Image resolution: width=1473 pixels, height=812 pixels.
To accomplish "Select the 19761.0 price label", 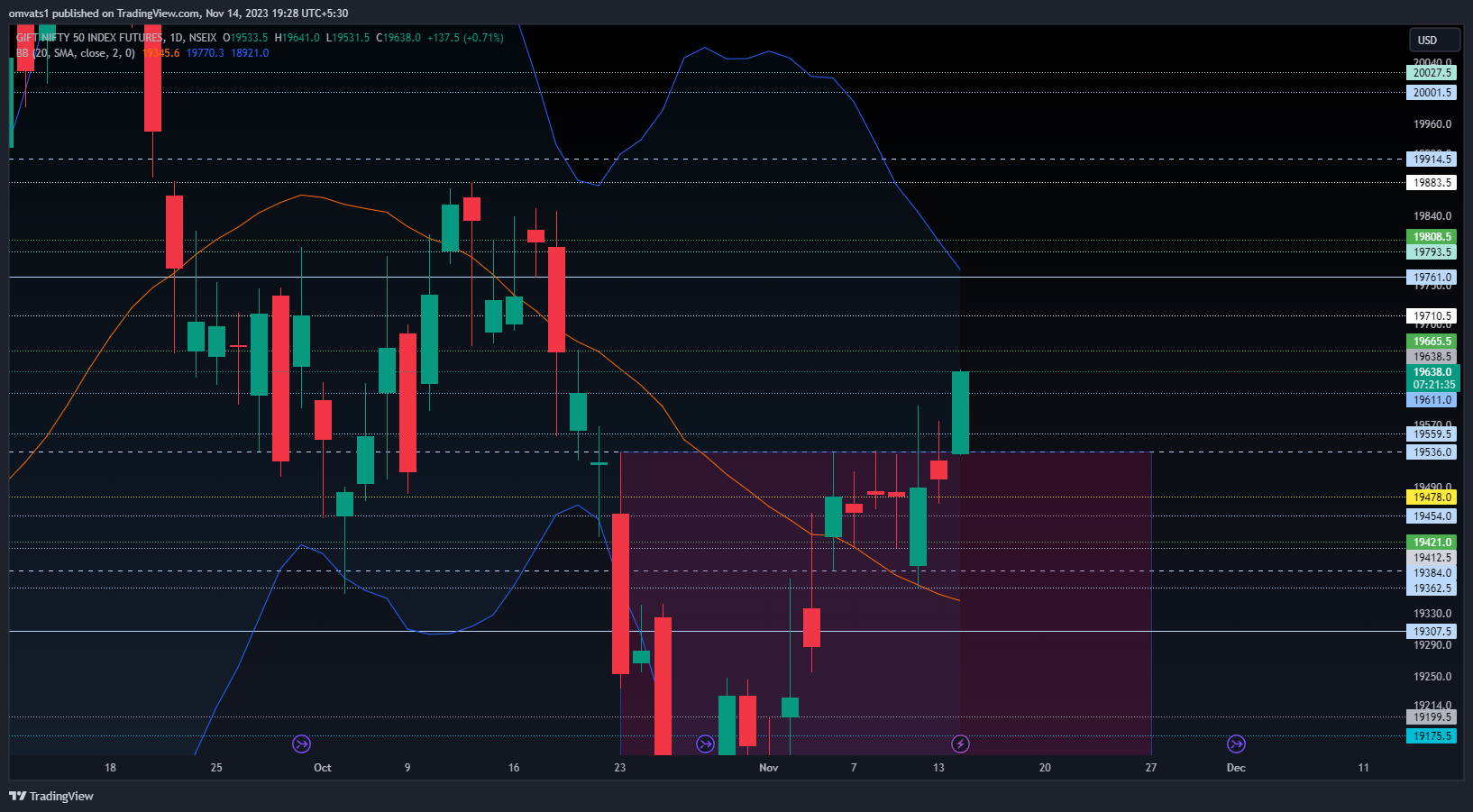I will click(1432, 278).
